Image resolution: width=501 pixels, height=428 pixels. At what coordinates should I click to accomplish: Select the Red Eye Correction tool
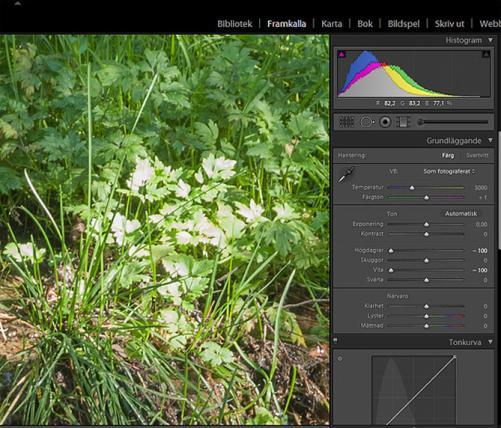(385, 122)
